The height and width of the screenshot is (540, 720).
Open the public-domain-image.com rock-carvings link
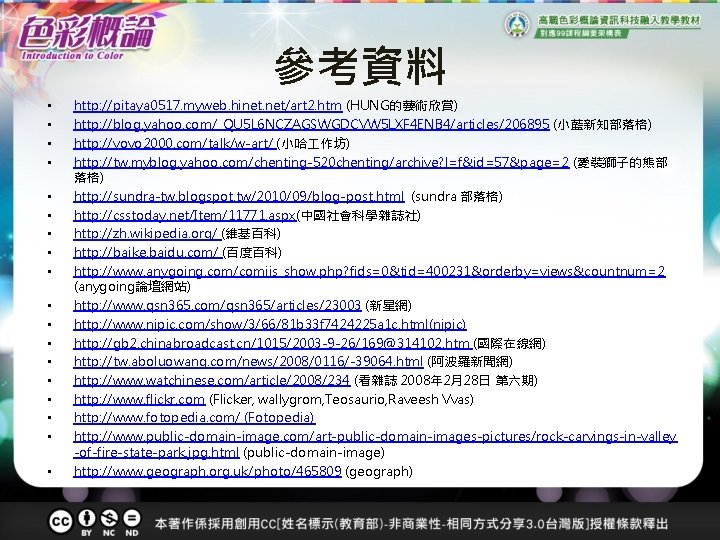pyautogui.click(x=375, y=444)
